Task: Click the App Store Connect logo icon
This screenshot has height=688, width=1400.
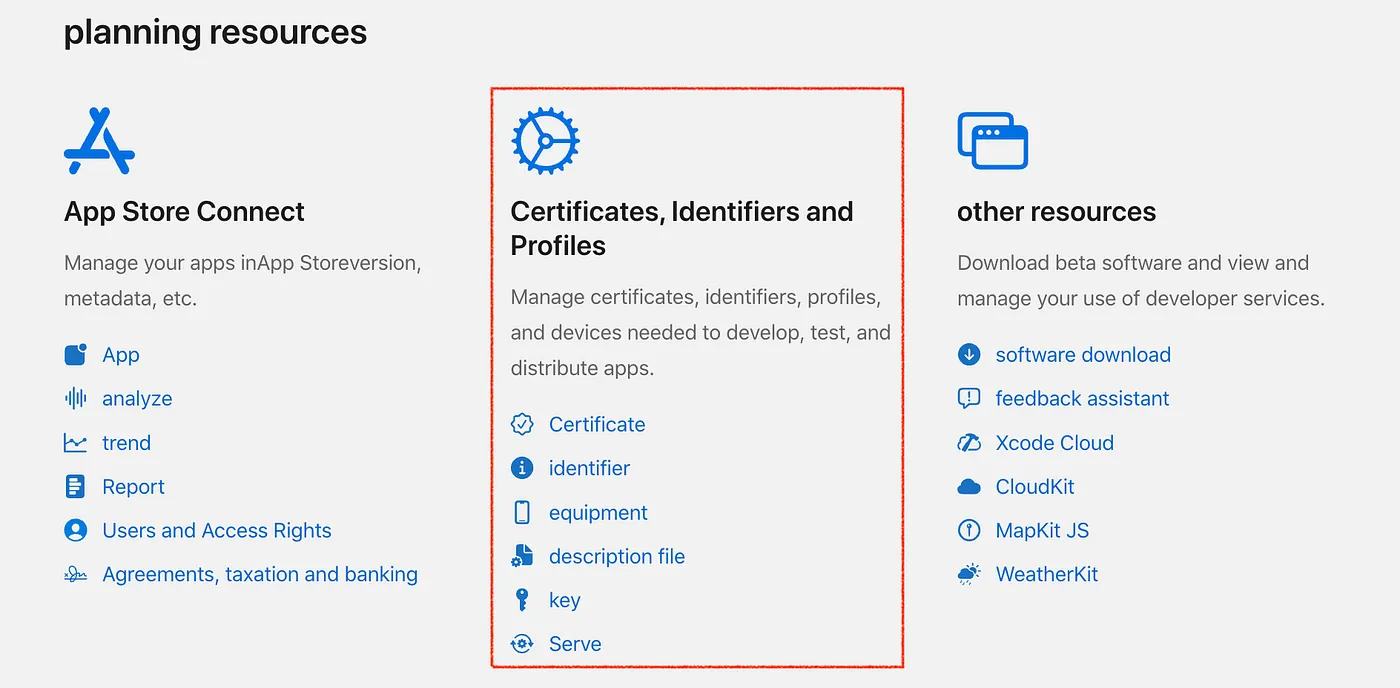Action: (x=99, y=141)
